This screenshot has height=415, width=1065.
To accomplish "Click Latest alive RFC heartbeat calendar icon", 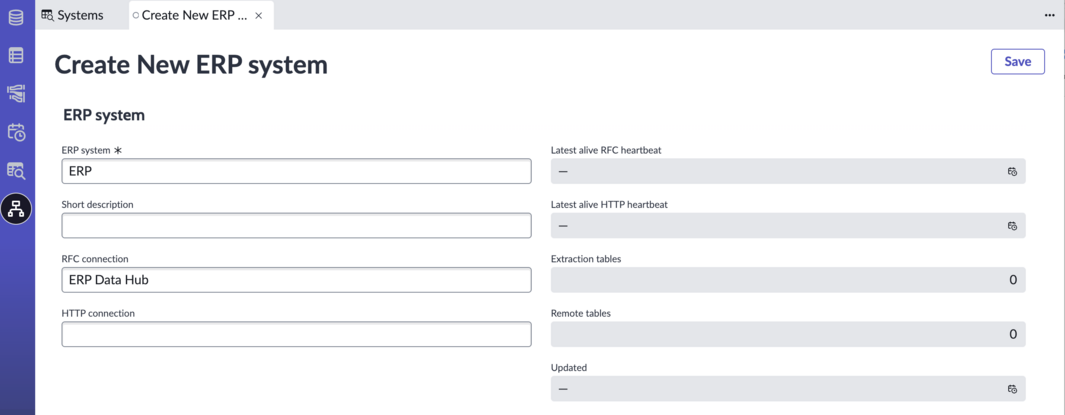I will 1012,171.
